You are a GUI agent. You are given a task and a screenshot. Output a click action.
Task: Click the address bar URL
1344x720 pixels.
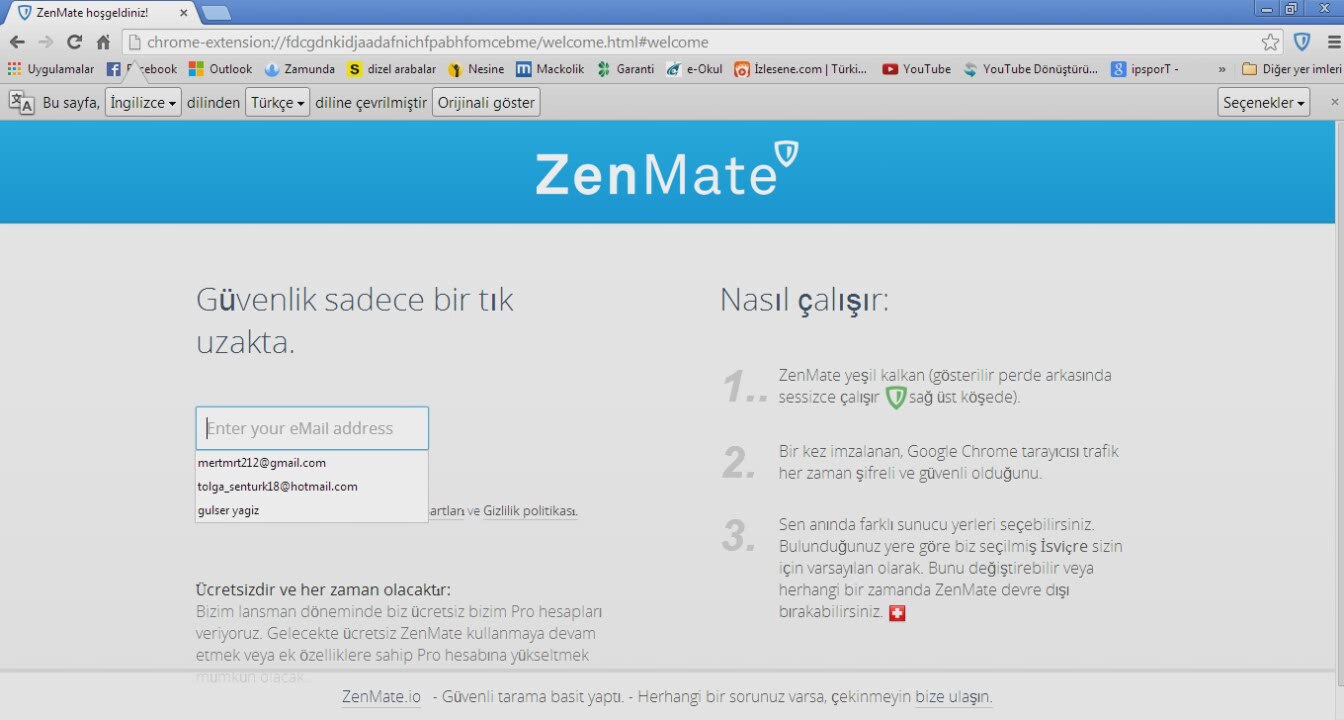coord(427,42)
